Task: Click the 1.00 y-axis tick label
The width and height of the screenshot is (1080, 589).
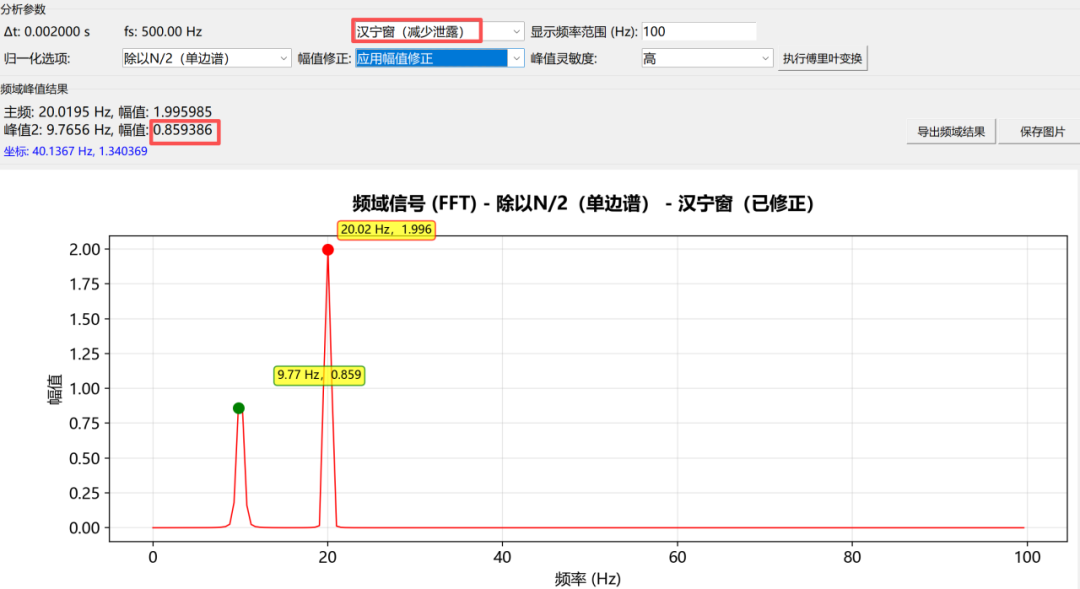Action: point(85,389)
